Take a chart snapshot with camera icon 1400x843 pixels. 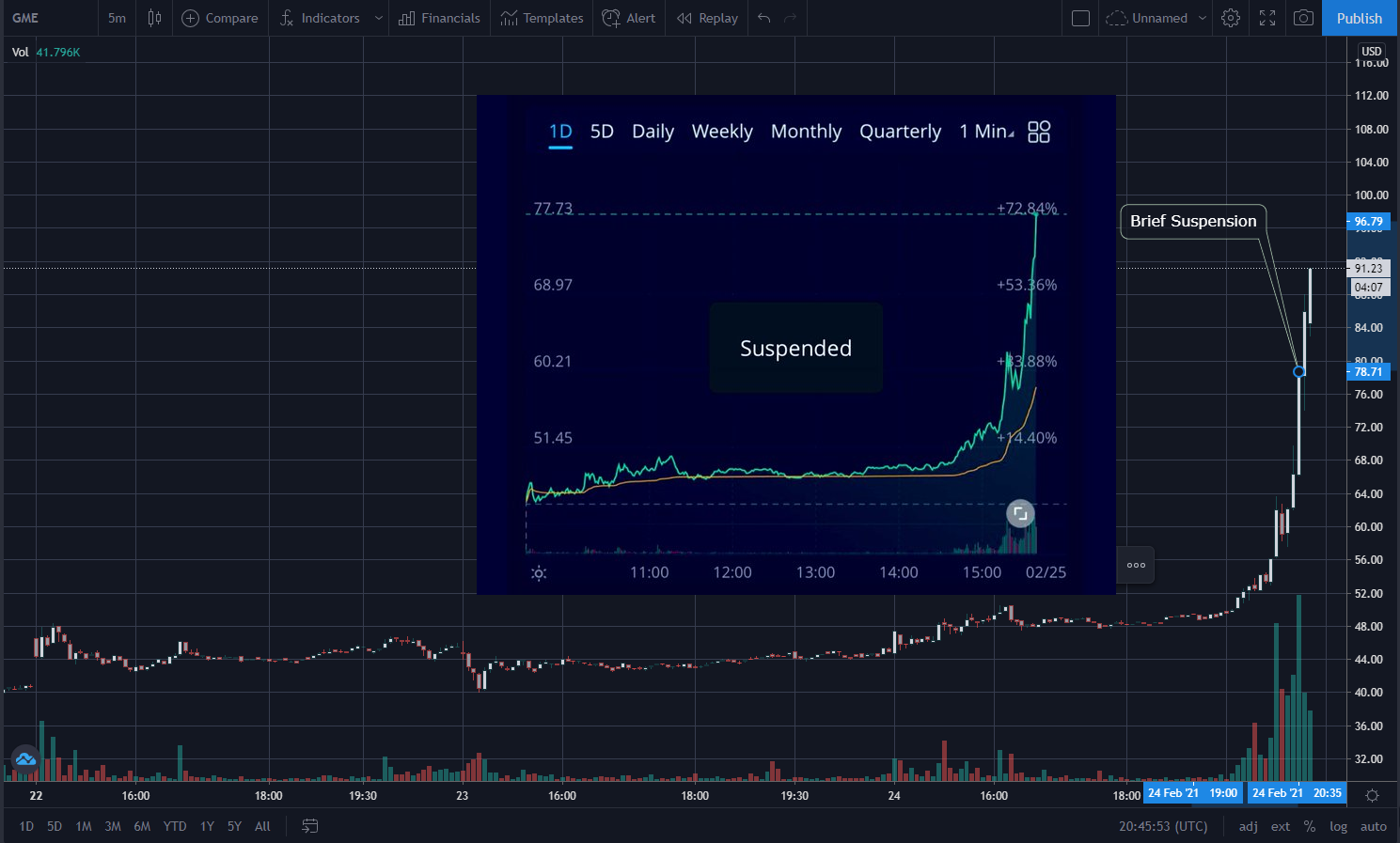coord(1303,18)
